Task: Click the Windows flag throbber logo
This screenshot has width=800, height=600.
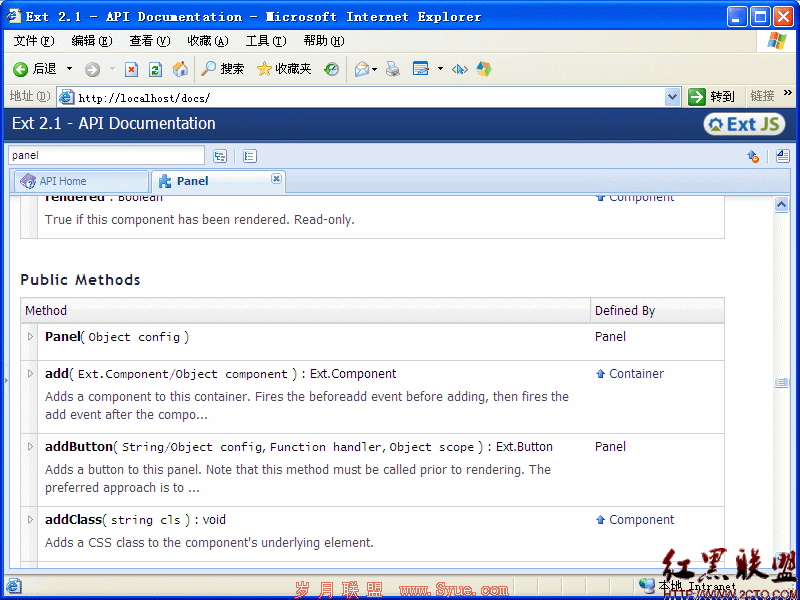Action: pyautogui.click(x=777, y=41)
